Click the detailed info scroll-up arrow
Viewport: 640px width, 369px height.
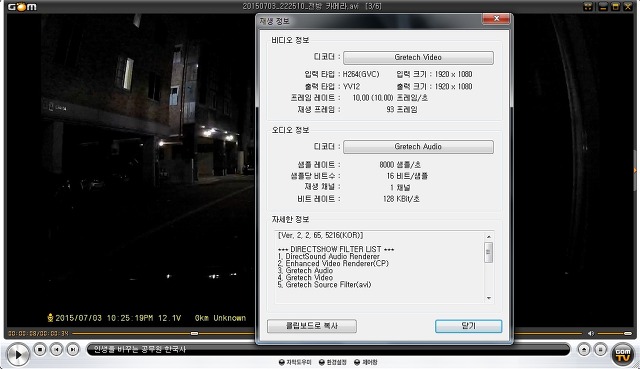coord(489,237)
